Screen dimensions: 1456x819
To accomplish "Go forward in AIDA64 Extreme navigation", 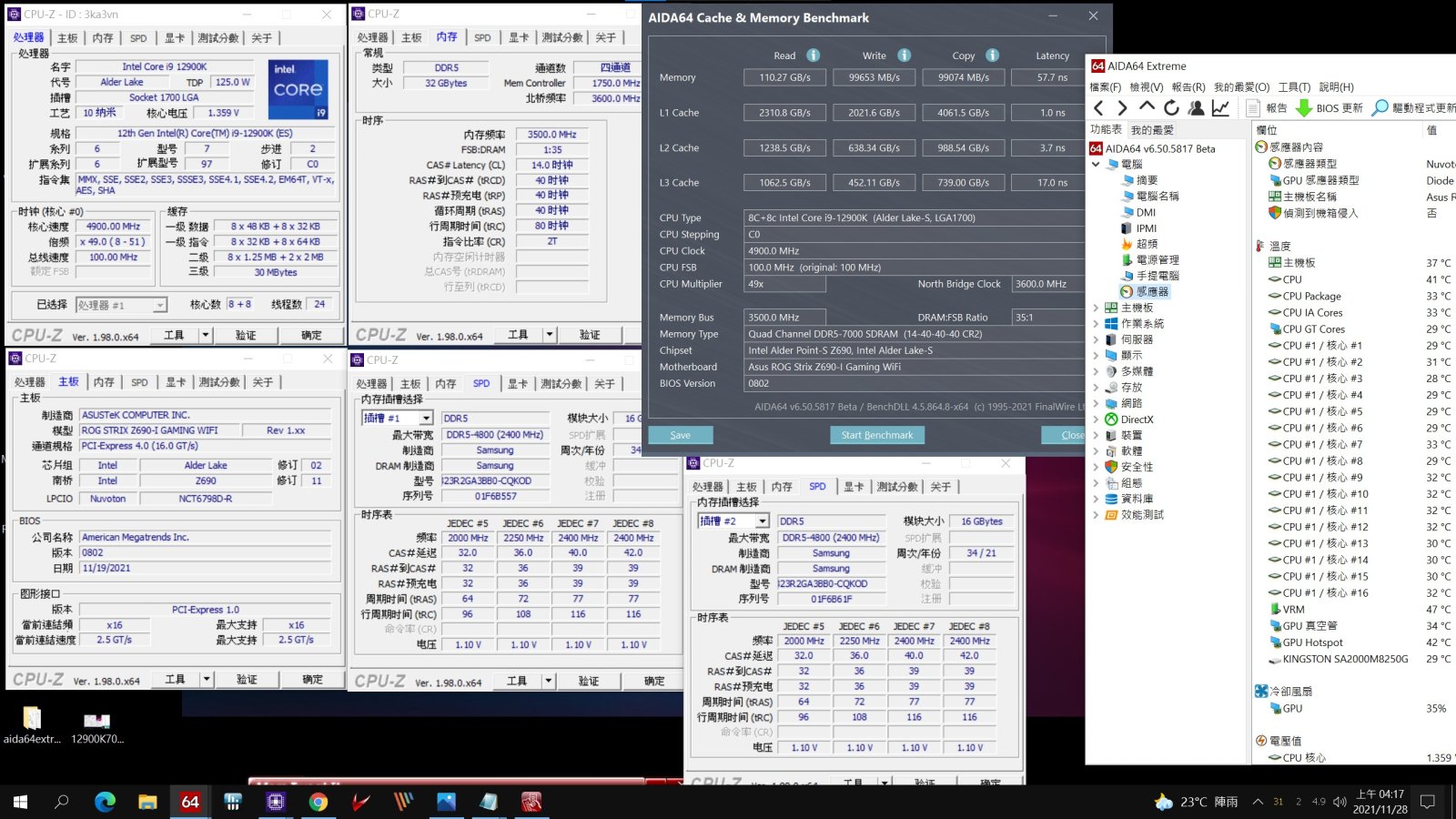I will point(1122,108).
